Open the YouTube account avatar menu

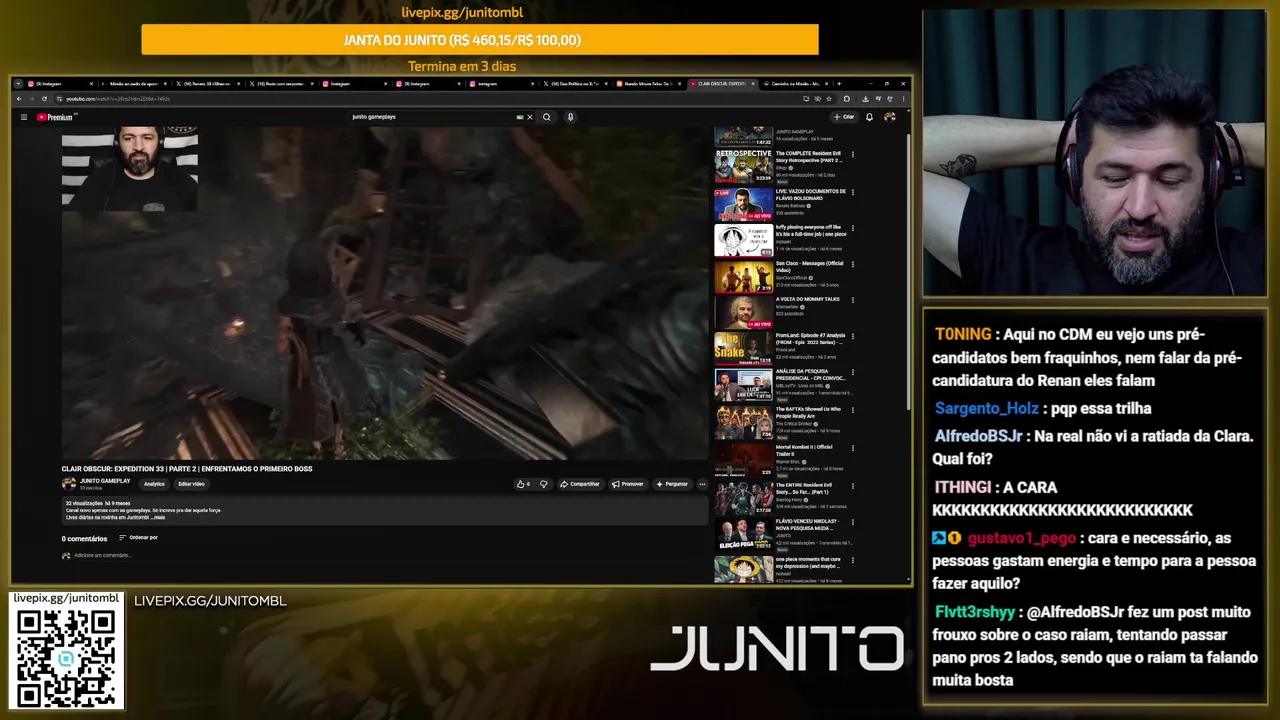tap(889, 117)
